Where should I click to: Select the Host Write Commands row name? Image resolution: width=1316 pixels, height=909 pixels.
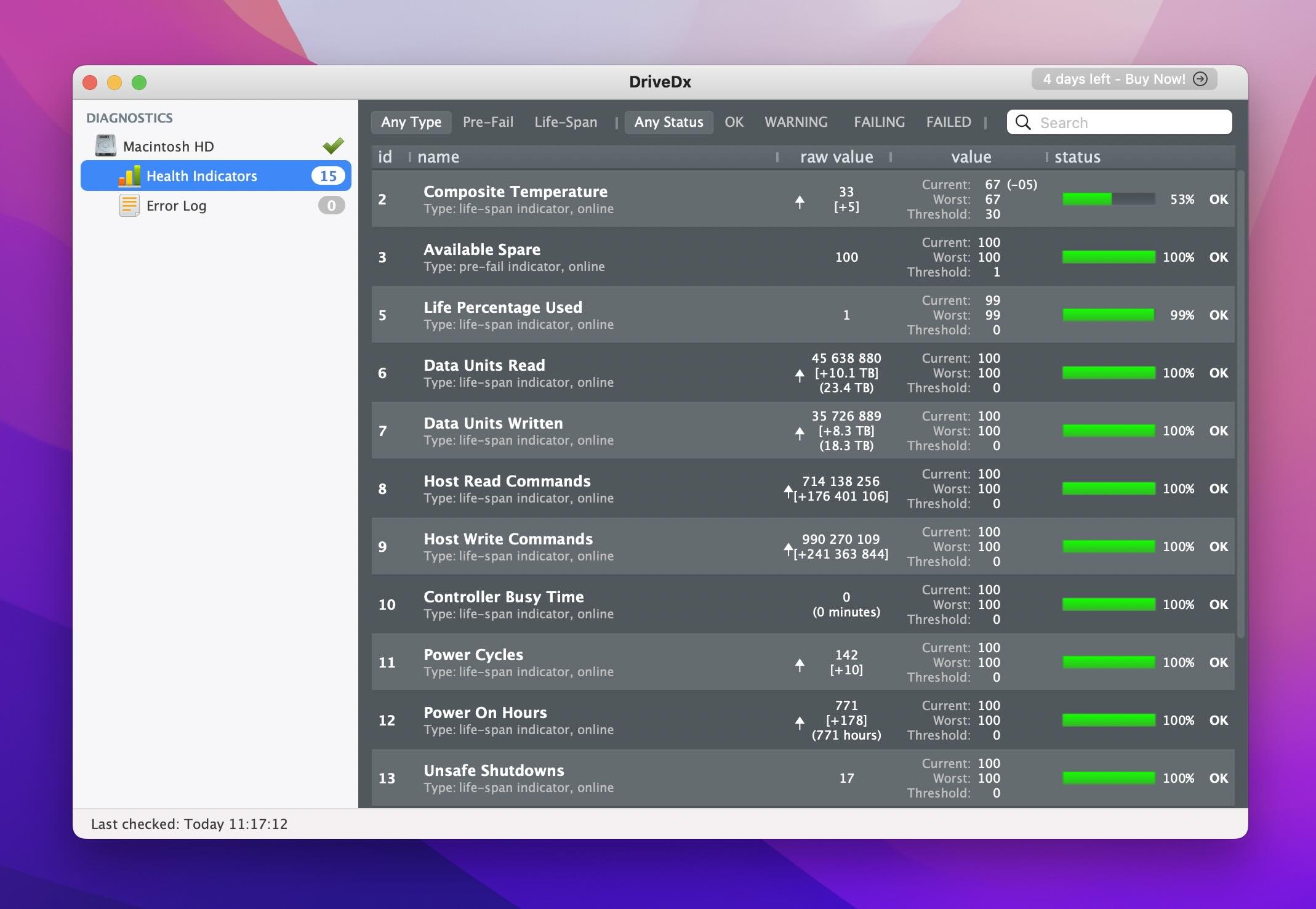(508, 539)
